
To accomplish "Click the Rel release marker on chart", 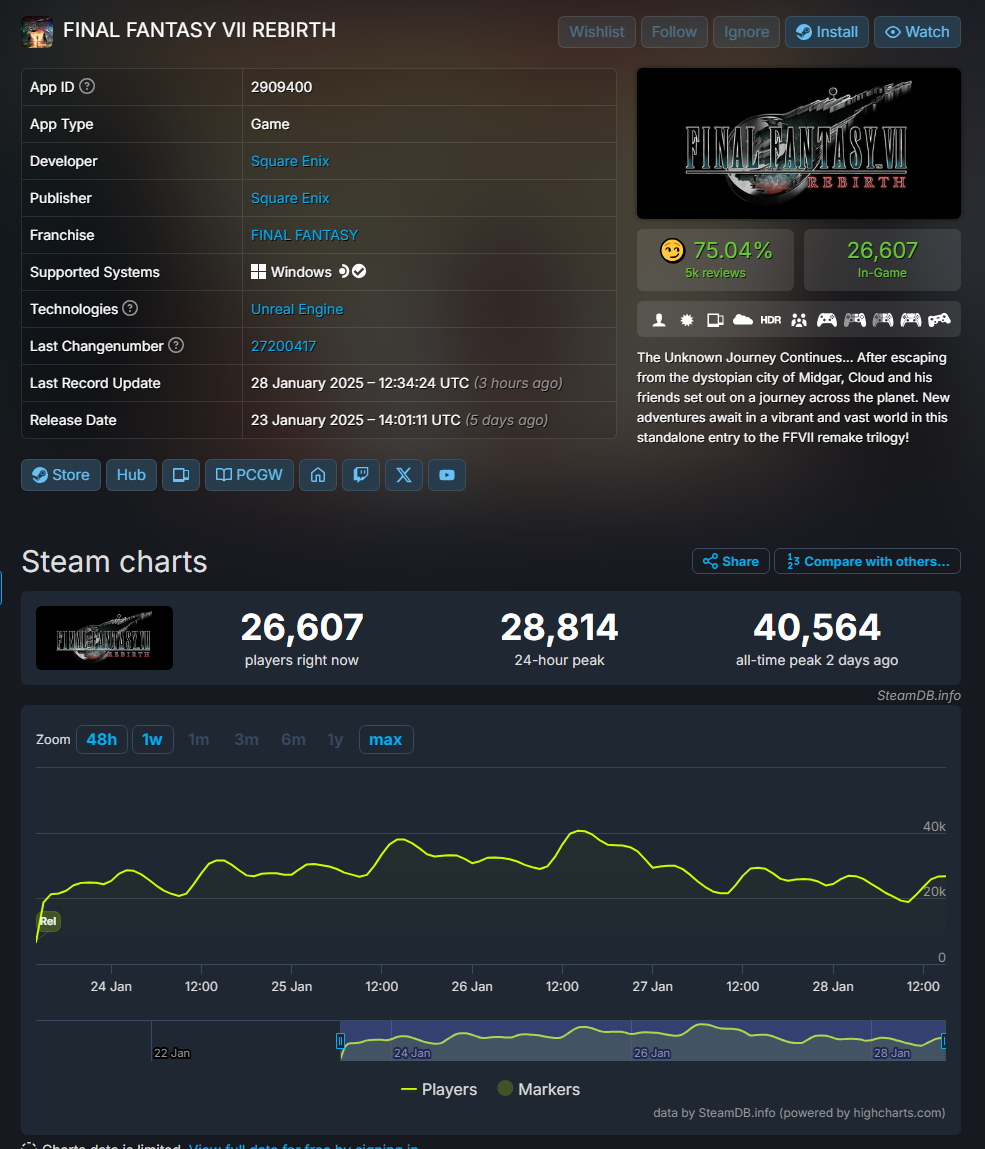I will click(48, 921).
